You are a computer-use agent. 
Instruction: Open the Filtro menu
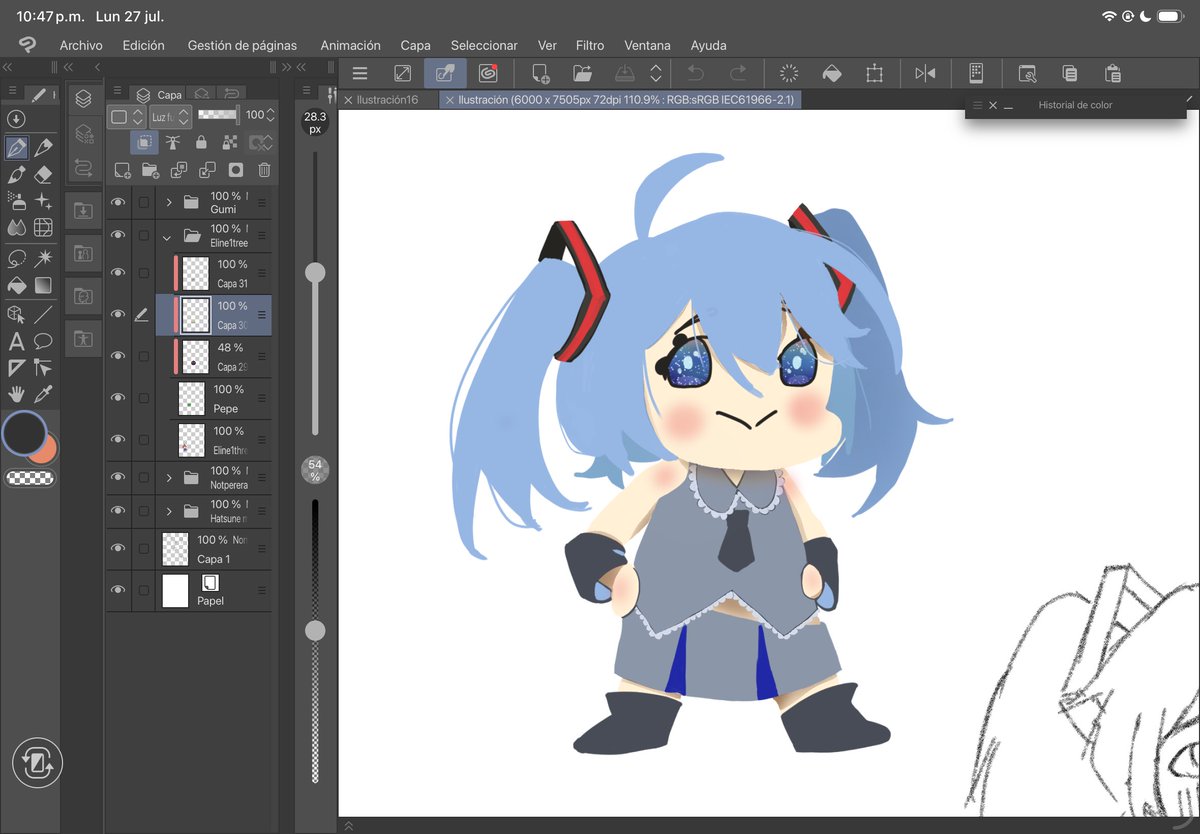tap(590, 45)
